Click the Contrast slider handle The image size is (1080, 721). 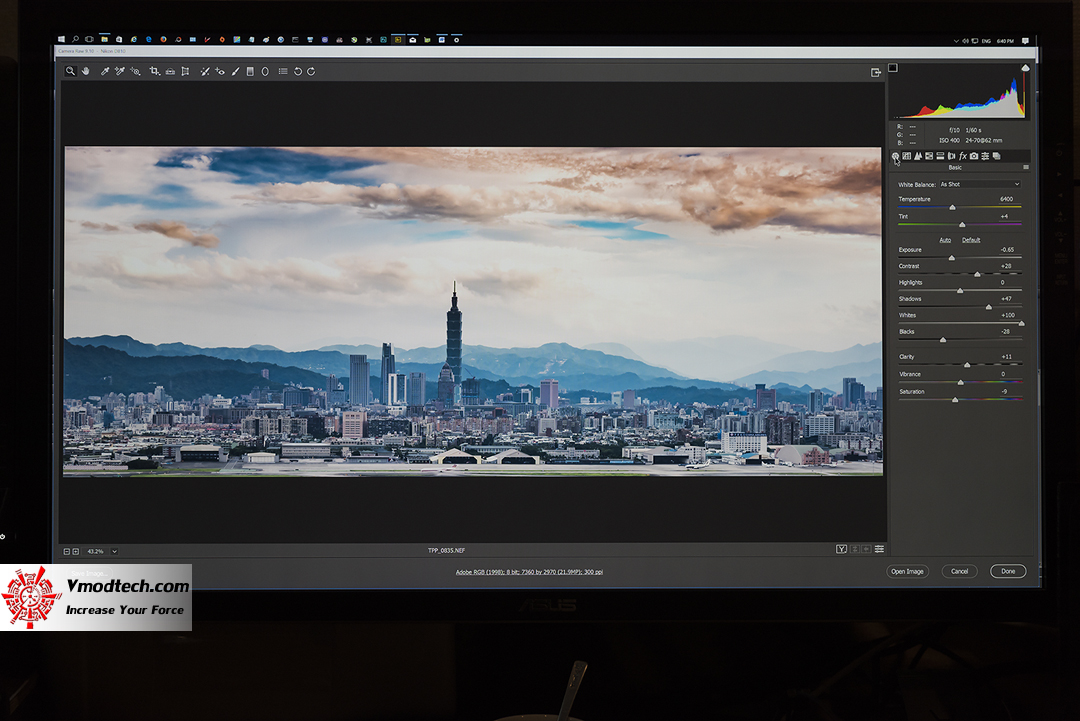point(977,274)
